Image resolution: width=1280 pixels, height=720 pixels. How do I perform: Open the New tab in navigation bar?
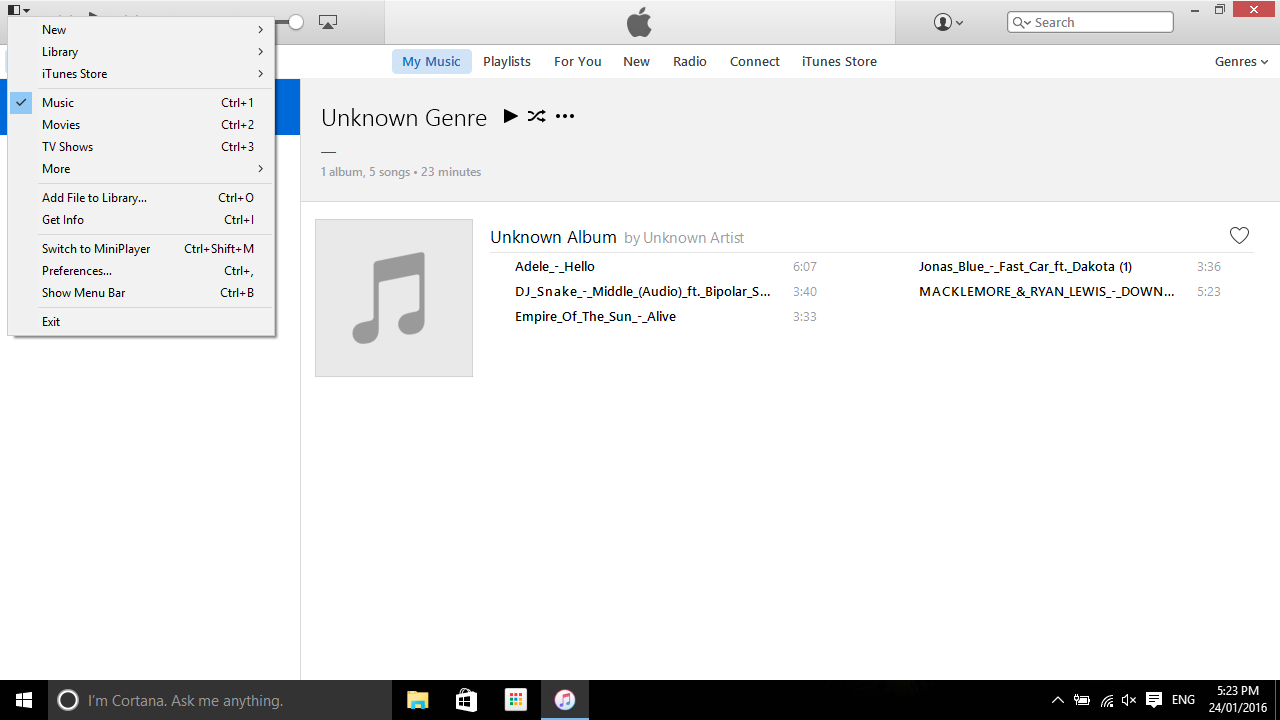(636, 61)
